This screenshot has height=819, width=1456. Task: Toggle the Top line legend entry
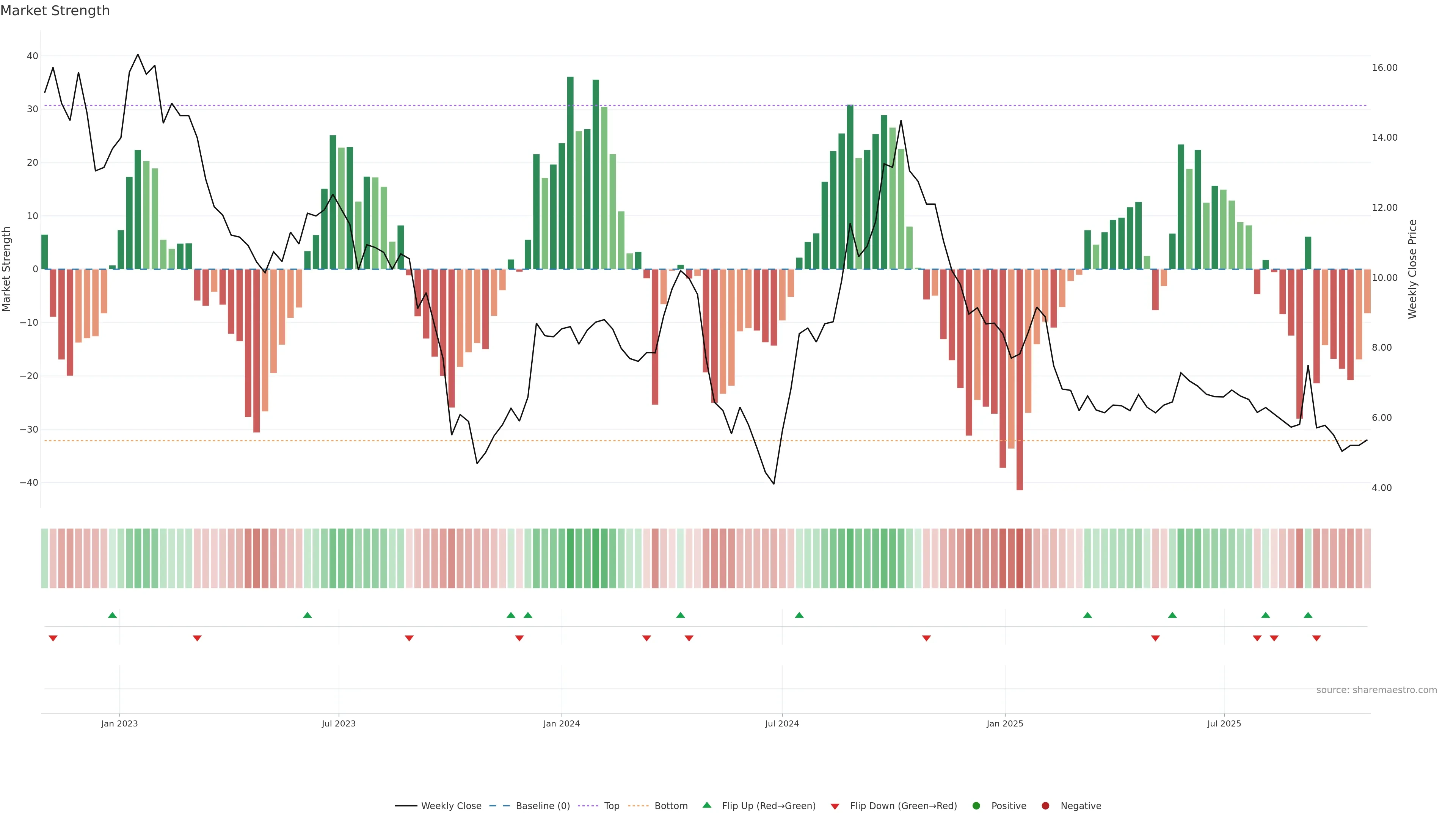611,805
